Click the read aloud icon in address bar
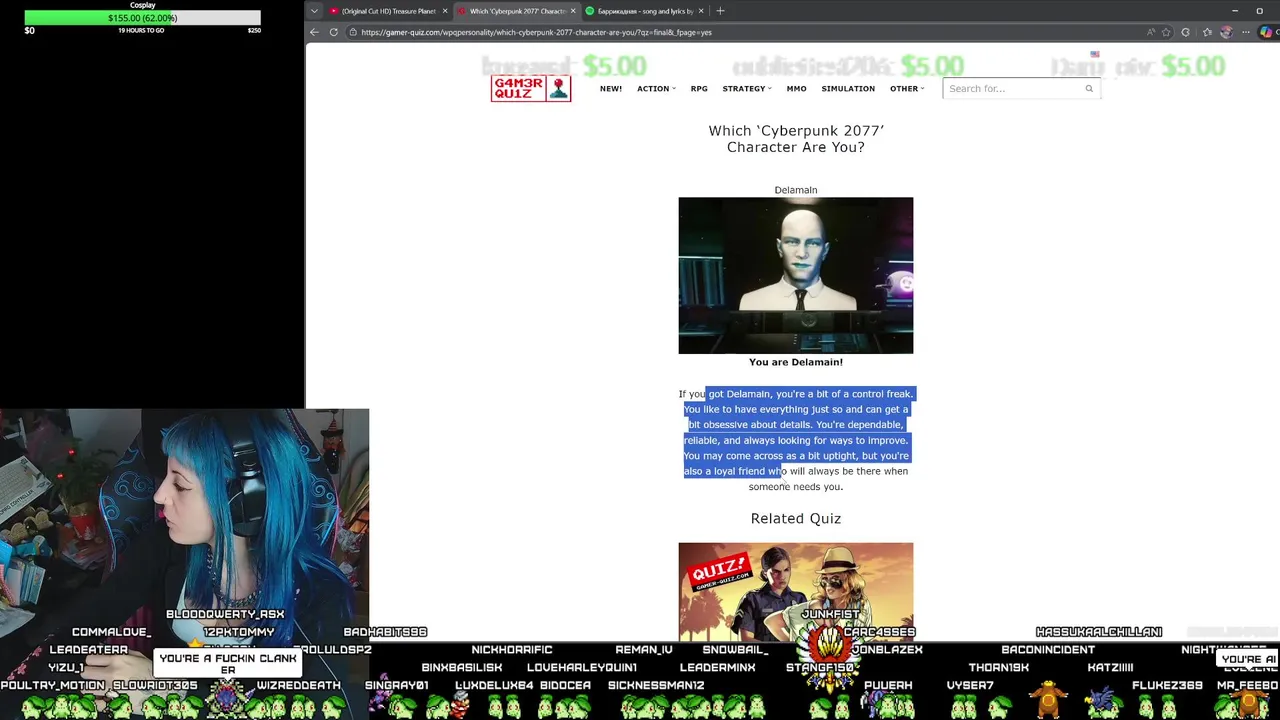Screen dimensions: 1280x720 tap(1151, 32)
